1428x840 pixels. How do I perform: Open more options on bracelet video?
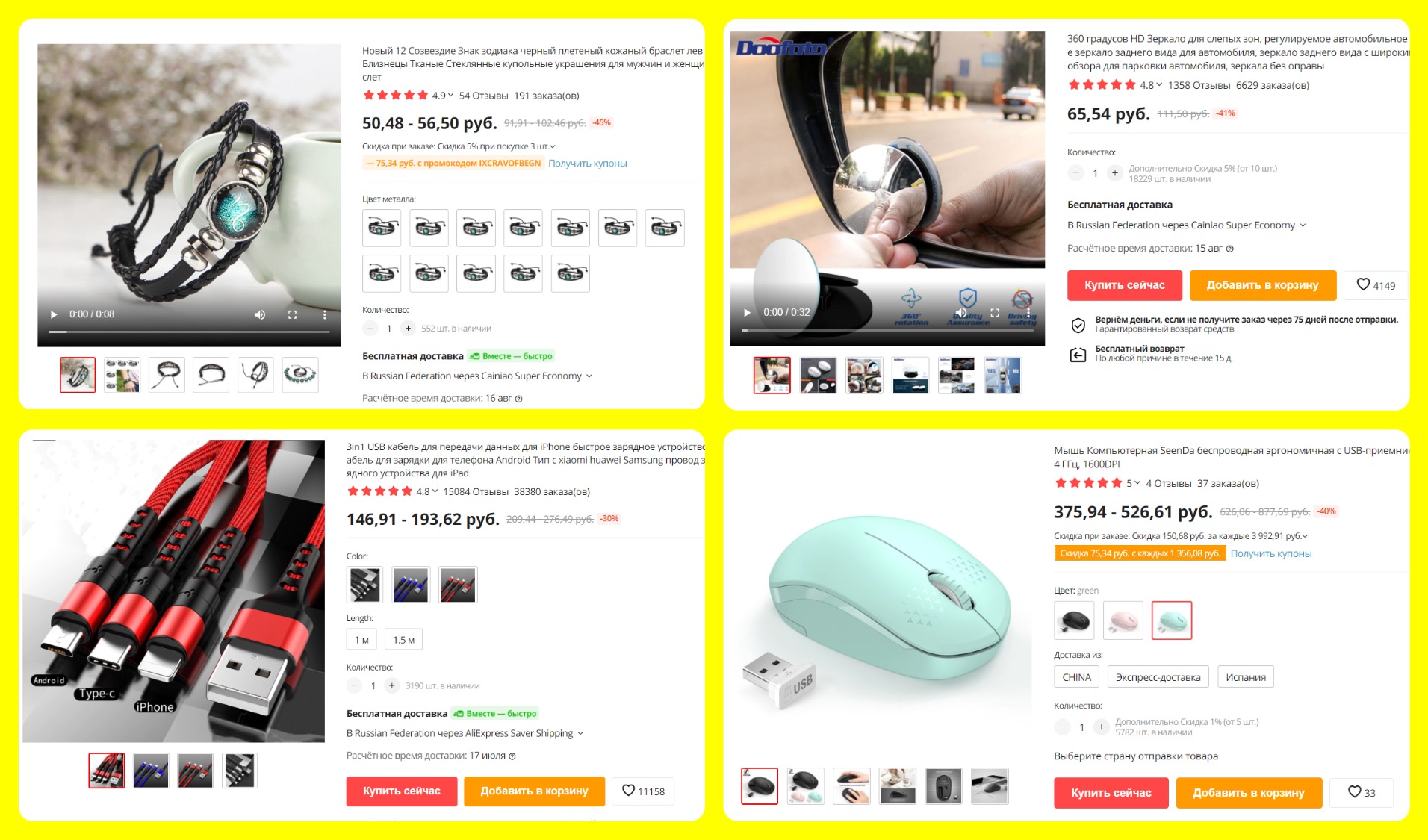[x=324, y=314]
